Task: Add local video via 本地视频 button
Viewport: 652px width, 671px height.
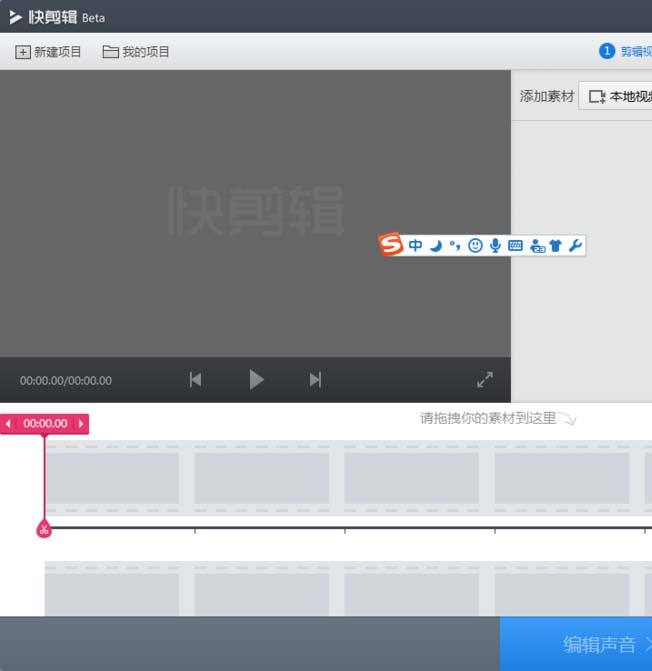Action: point(616,96)
